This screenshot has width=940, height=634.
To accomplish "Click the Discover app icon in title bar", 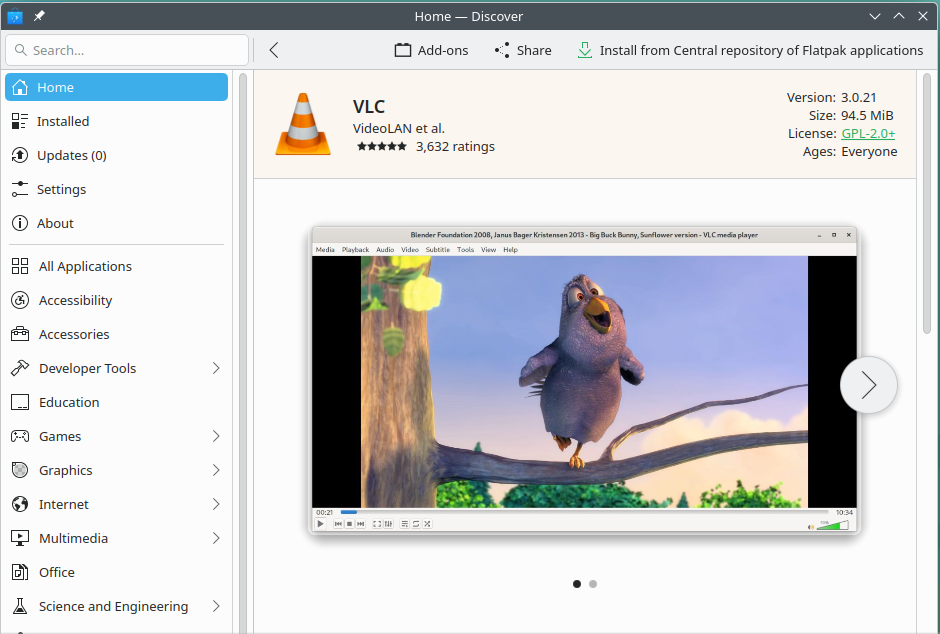I will [x=15, y=16].
